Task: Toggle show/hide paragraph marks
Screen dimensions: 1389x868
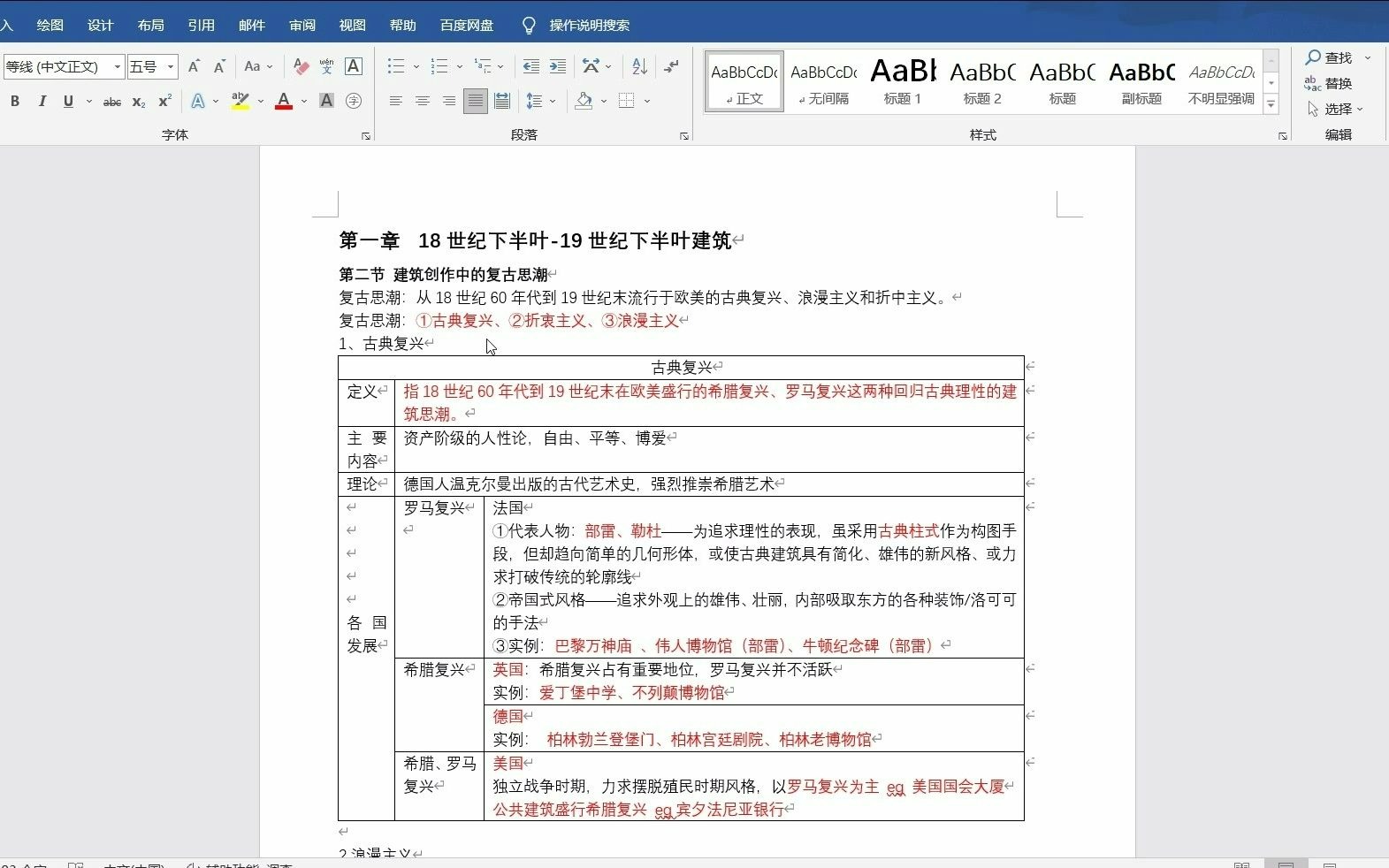Action: pyautogui.click(x=672, y=66)
